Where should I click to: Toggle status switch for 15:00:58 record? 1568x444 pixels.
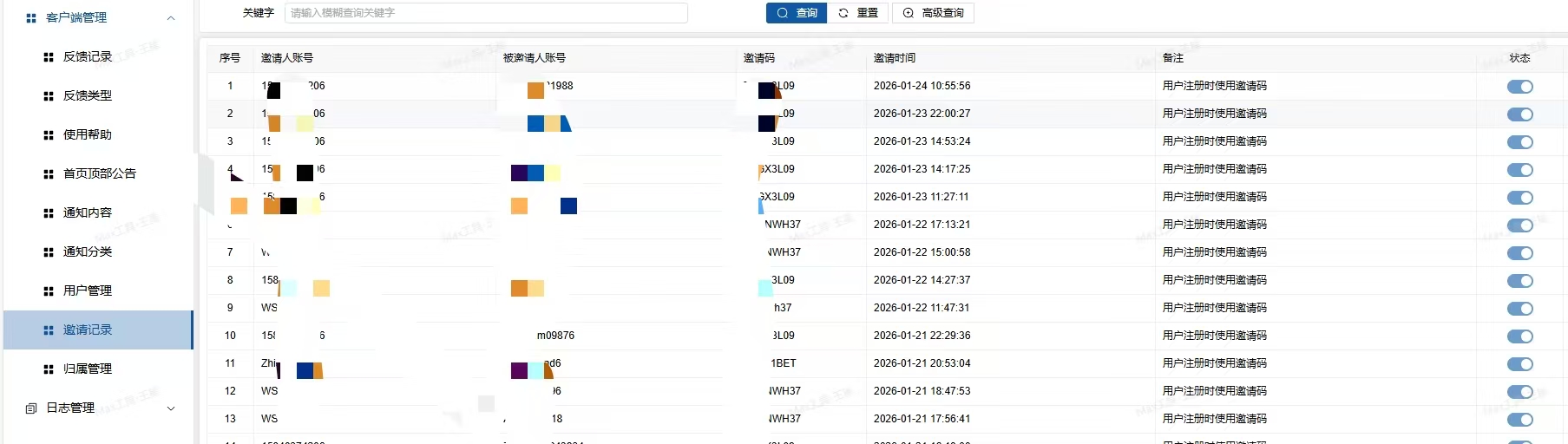pyautogui.click(x=1520, y=253)
